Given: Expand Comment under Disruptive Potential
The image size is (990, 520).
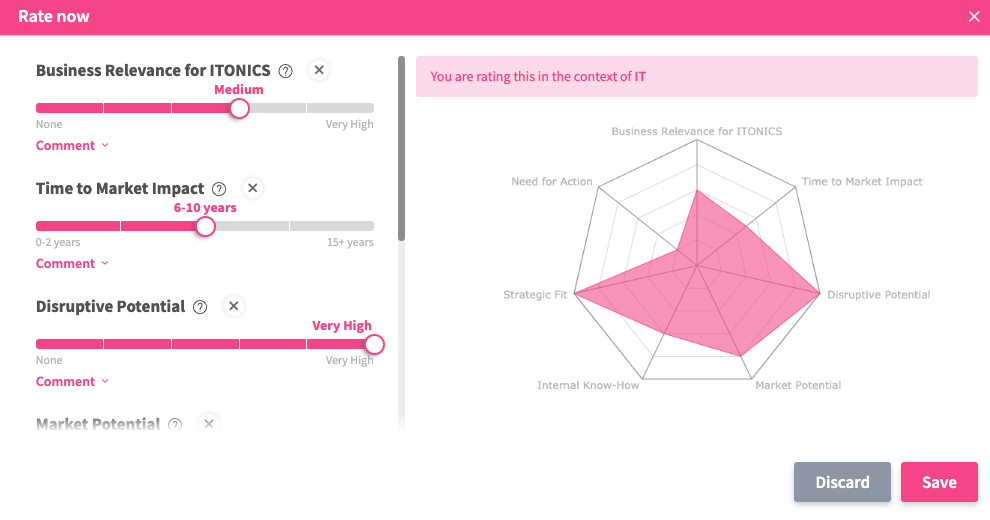Looking at the screenshot, I should pos(72,382).
